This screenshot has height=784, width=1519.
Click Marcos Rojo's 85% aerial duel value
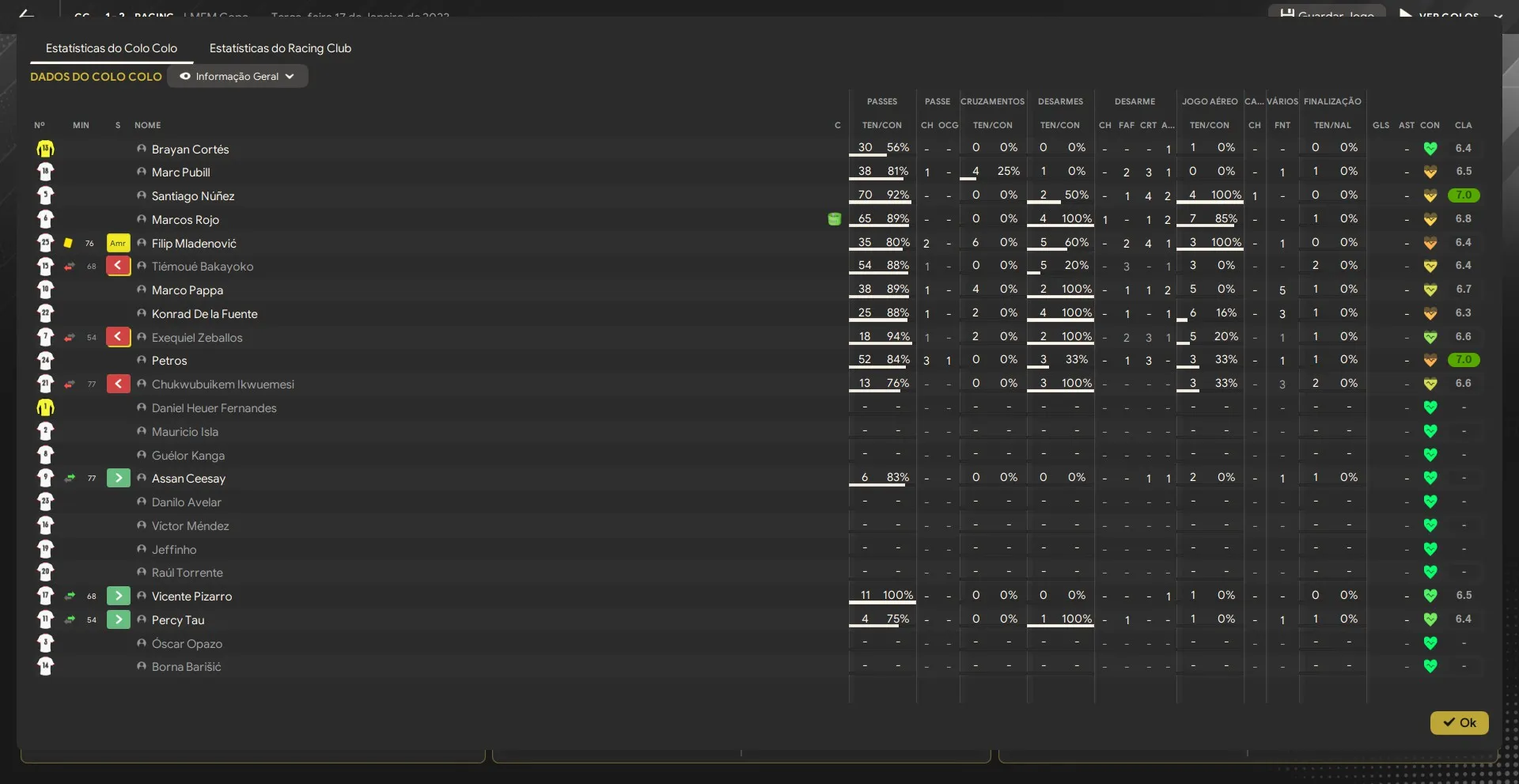click(1225, 219)
